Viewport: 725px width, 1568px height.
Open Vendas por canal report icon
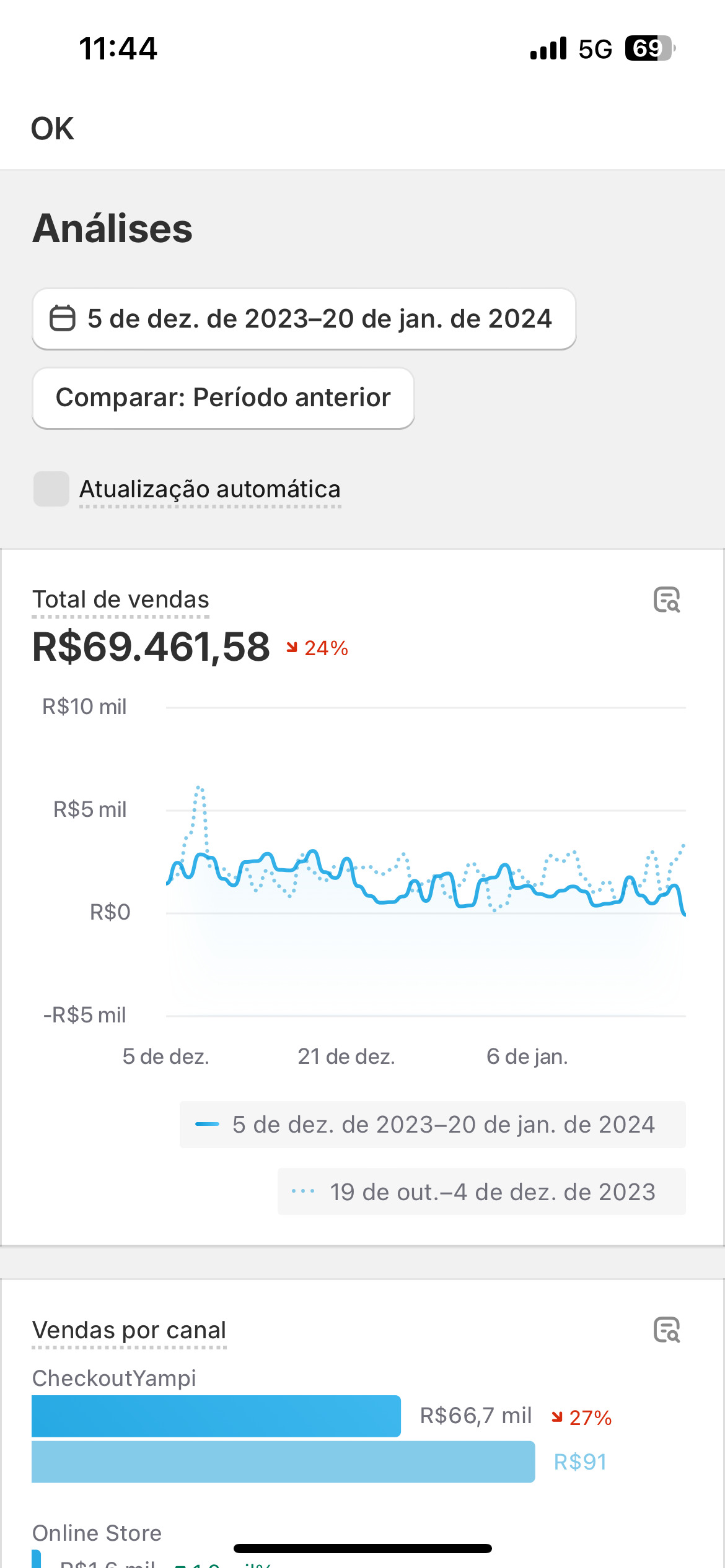(x=667, y=1330)
